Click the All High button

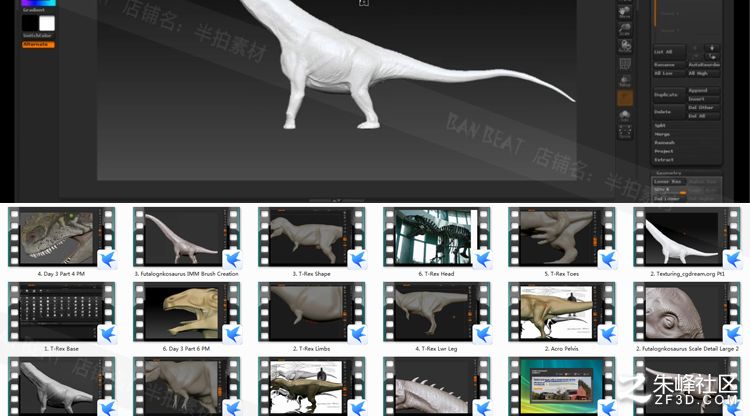[704, 74]
